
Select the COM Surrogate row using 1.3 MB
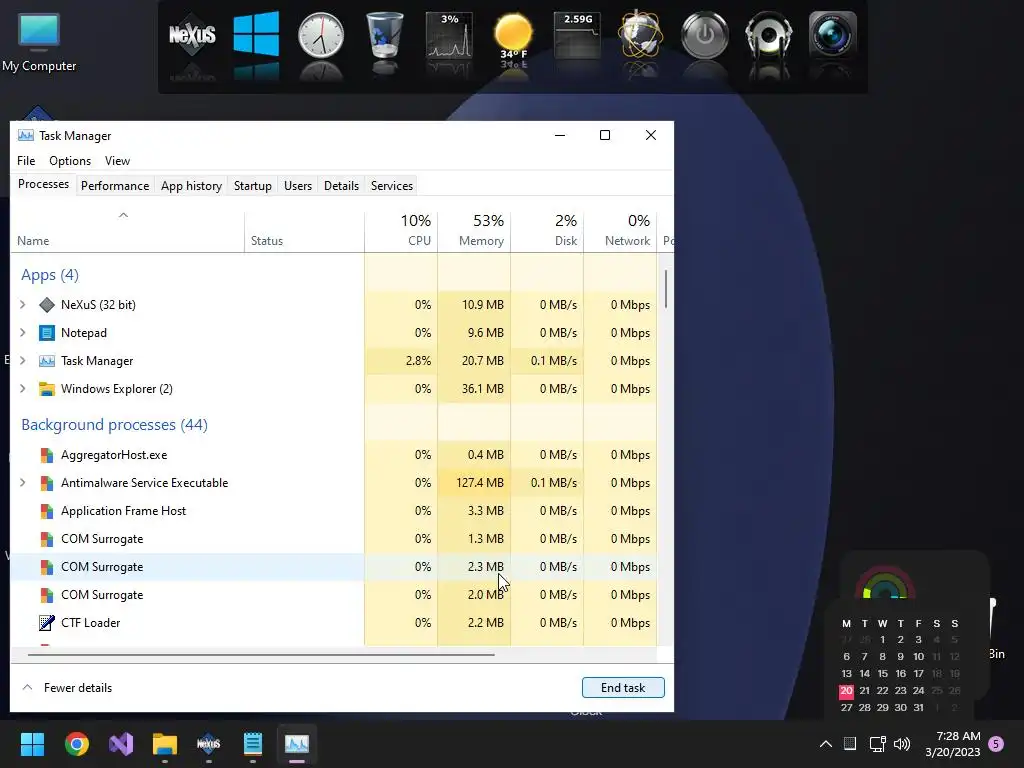(334, 539)
